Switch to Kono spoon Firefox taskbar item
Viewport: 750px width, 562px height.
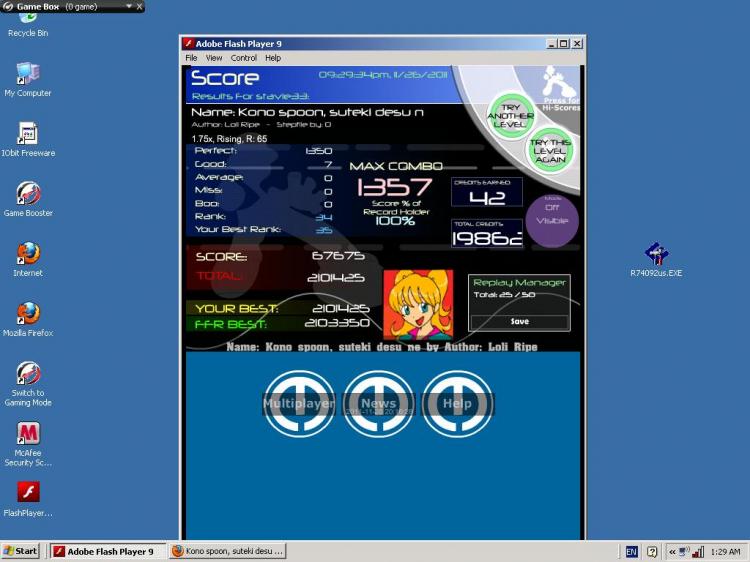point(228,551)
